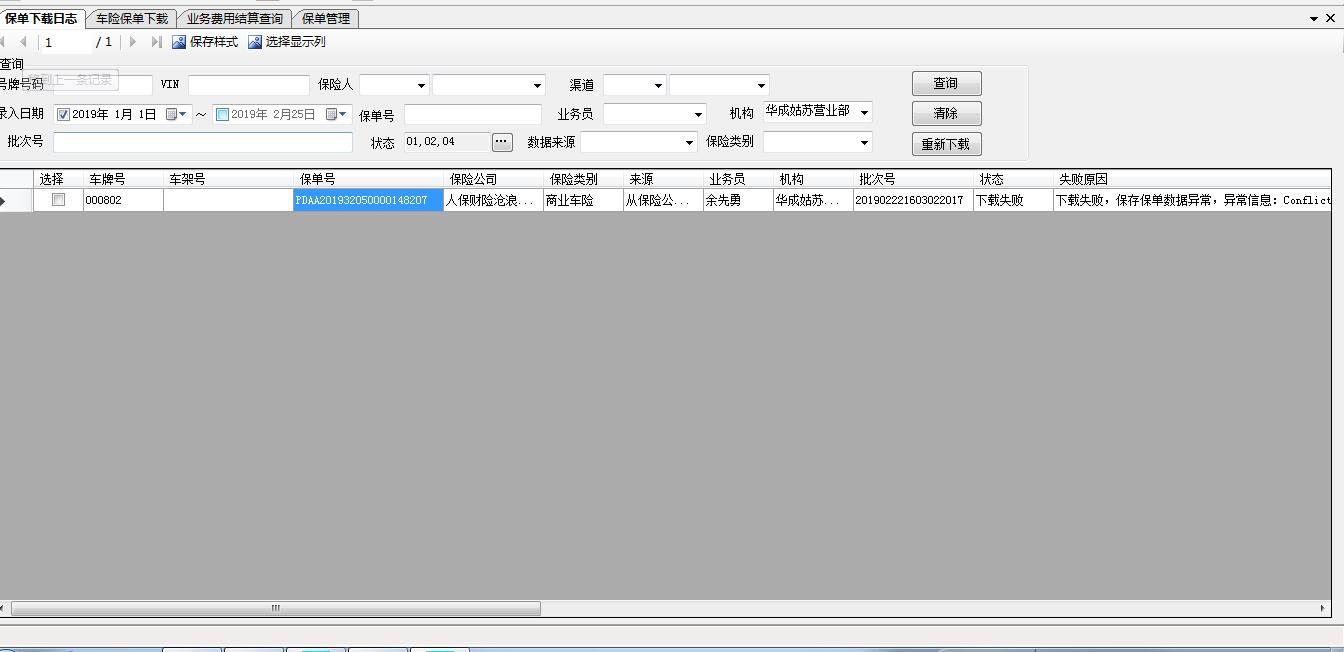Toggle the start date checkbox for 2019年1月1日
The width and height of the screenshot is (1344, 652).
(x=63, y=115)
